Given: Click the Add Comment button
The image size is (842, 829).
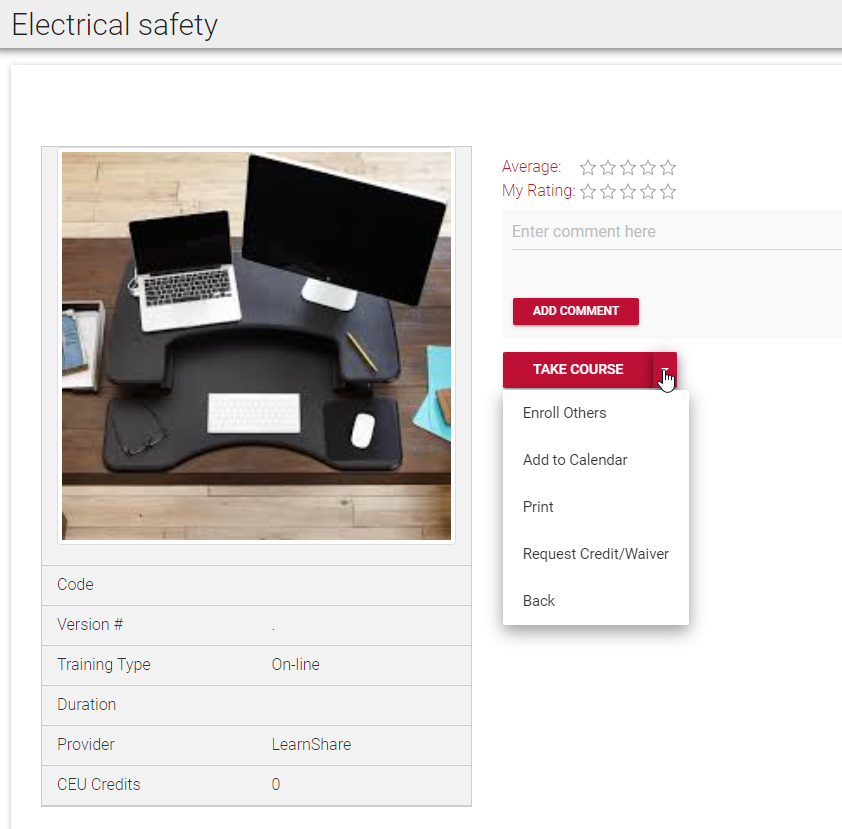Looking at the screenshot, I should (x=576, y=311).
